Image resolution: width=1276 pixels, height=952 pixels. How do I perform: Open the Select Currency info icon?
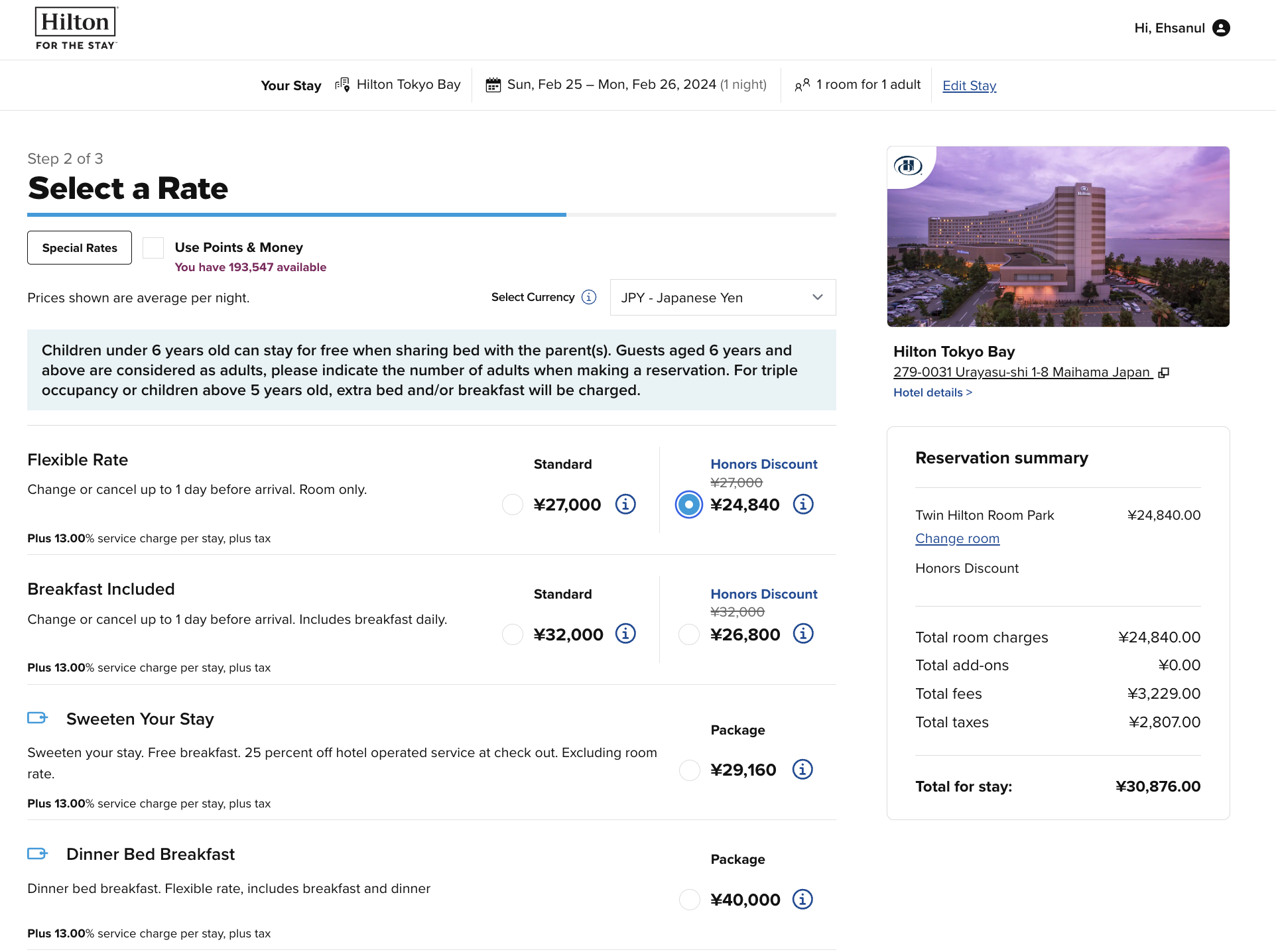(x=589, y=297)
